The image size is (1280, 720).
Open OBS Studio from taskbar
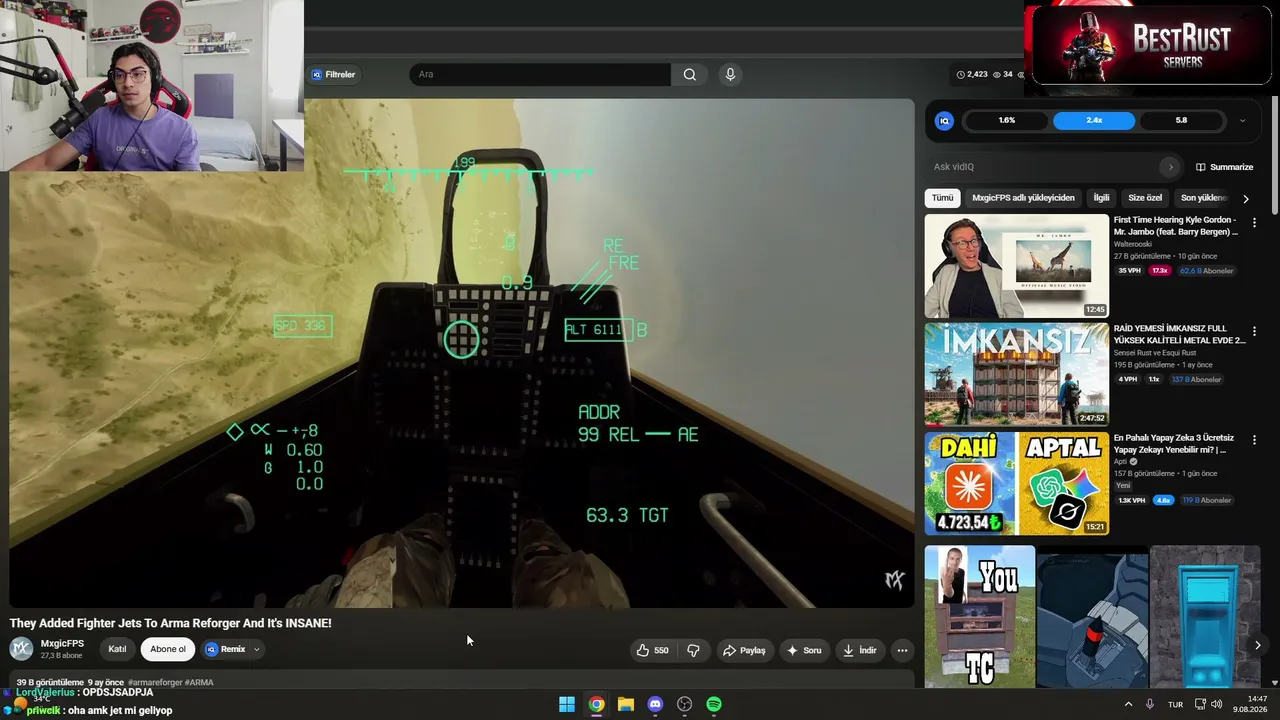point(685,704)
